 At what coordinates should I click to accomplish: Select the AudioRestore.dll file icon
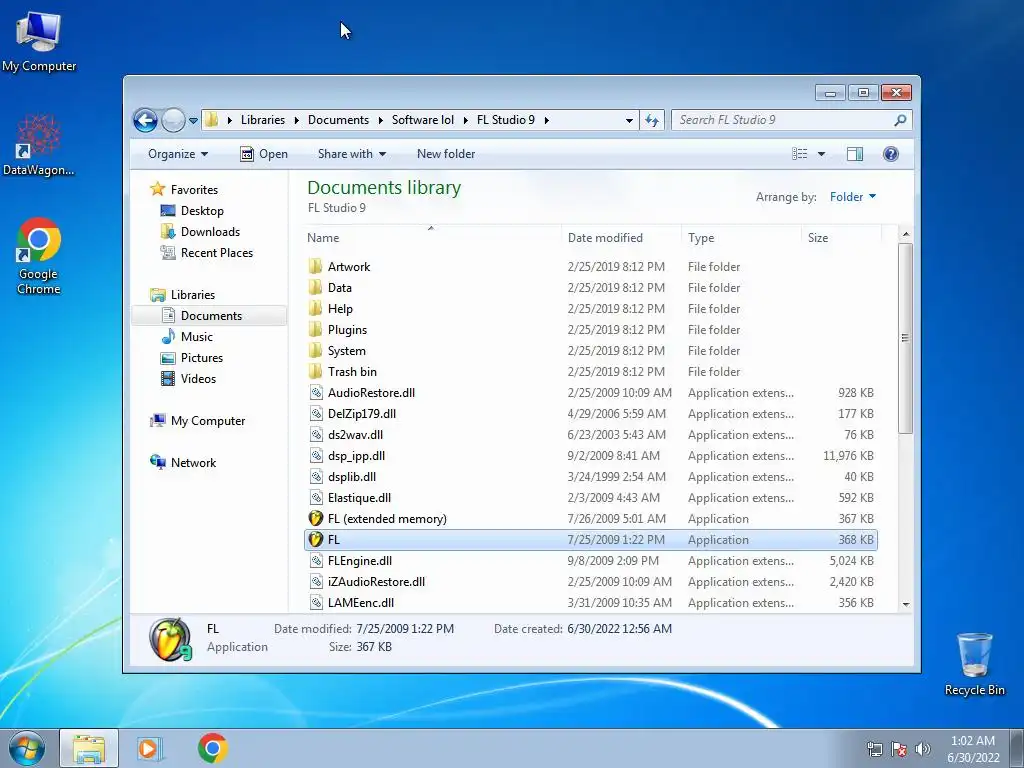point(316,392)
